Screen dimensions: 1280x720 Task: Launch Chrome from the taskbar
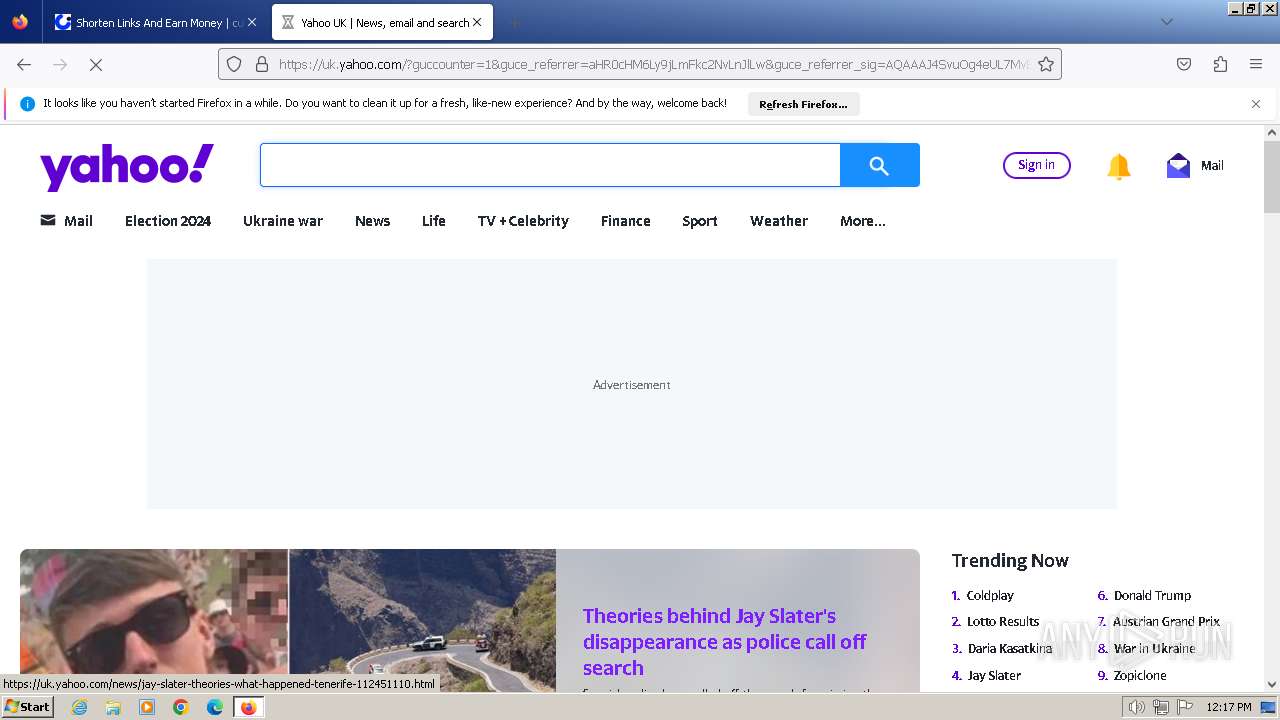(181, 707)
